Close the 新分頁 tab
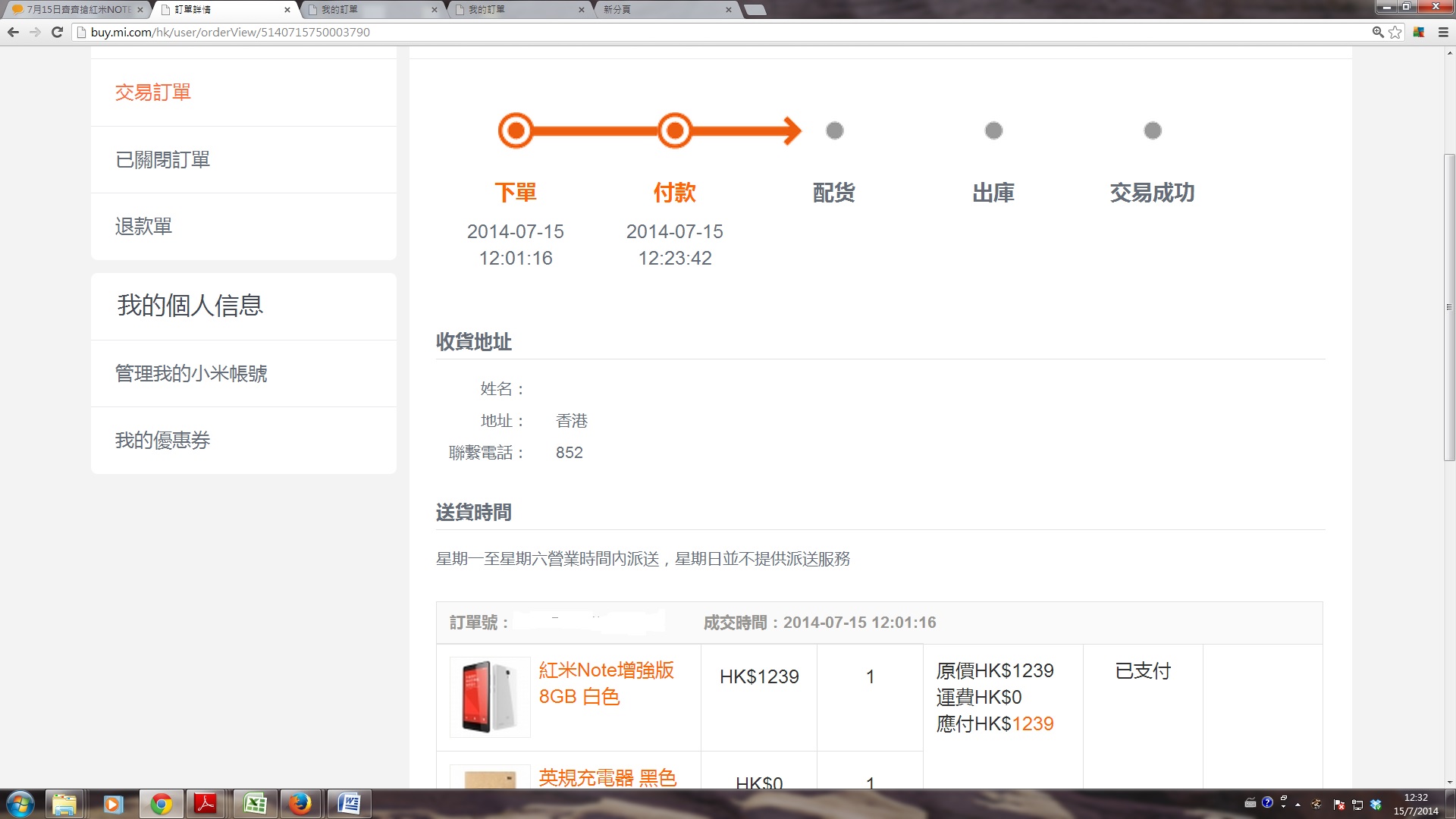Viewport: 1456px width, 819px height. tap(729, 10)
